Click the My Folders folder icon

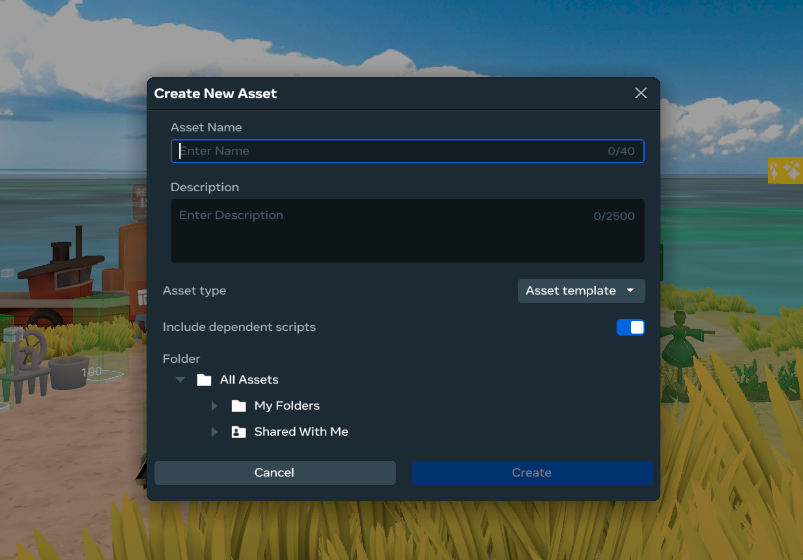[x=238, y=406]
